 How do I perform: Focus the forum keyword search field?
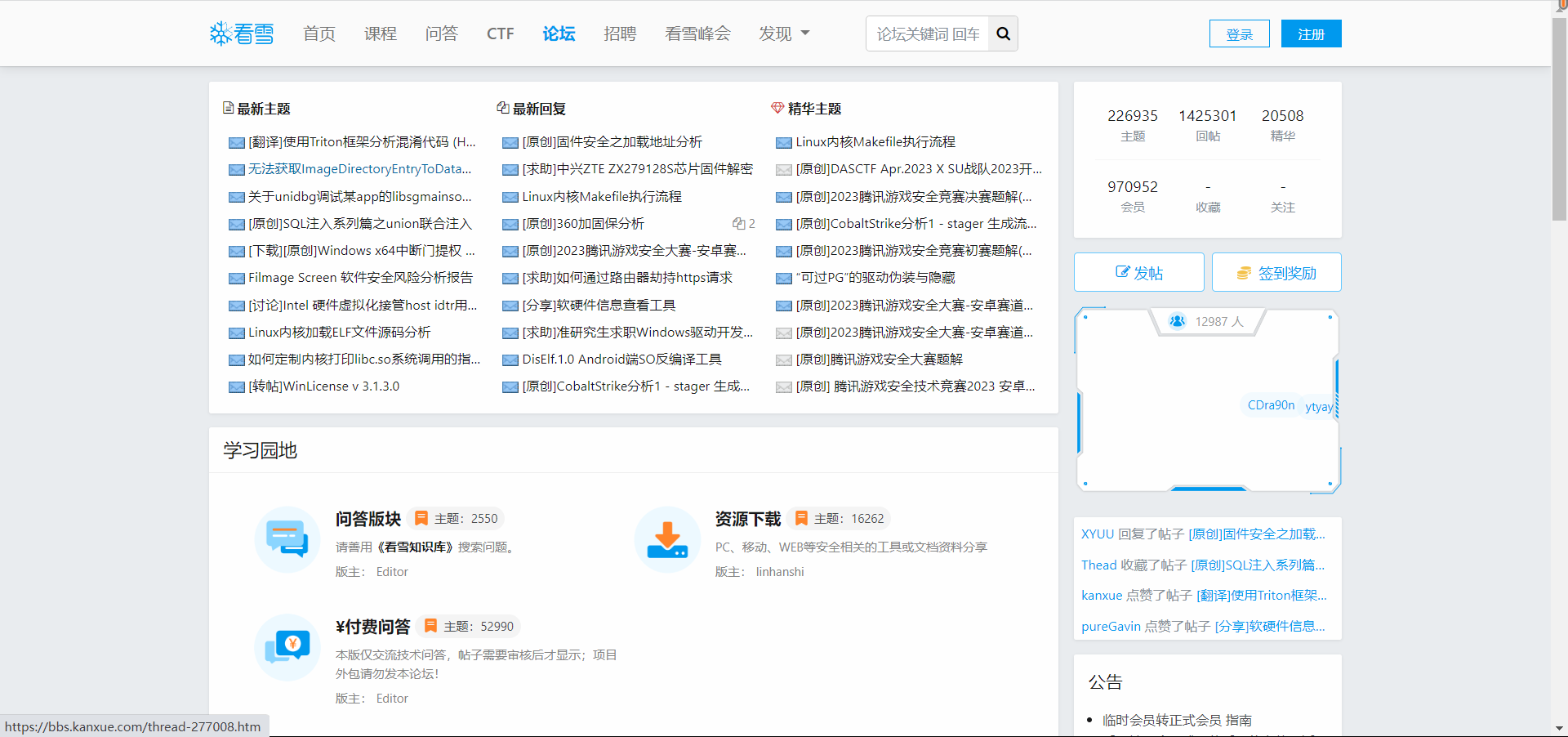tap(928, 34)
